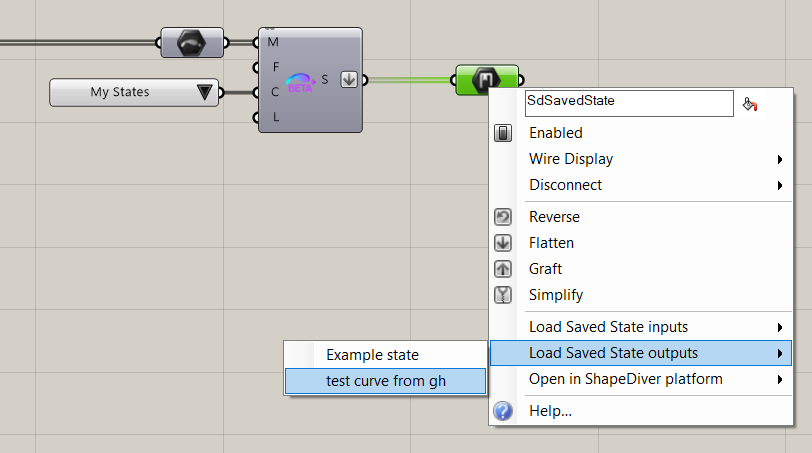Open the My States dropdown list

click(x=205, y=92)
